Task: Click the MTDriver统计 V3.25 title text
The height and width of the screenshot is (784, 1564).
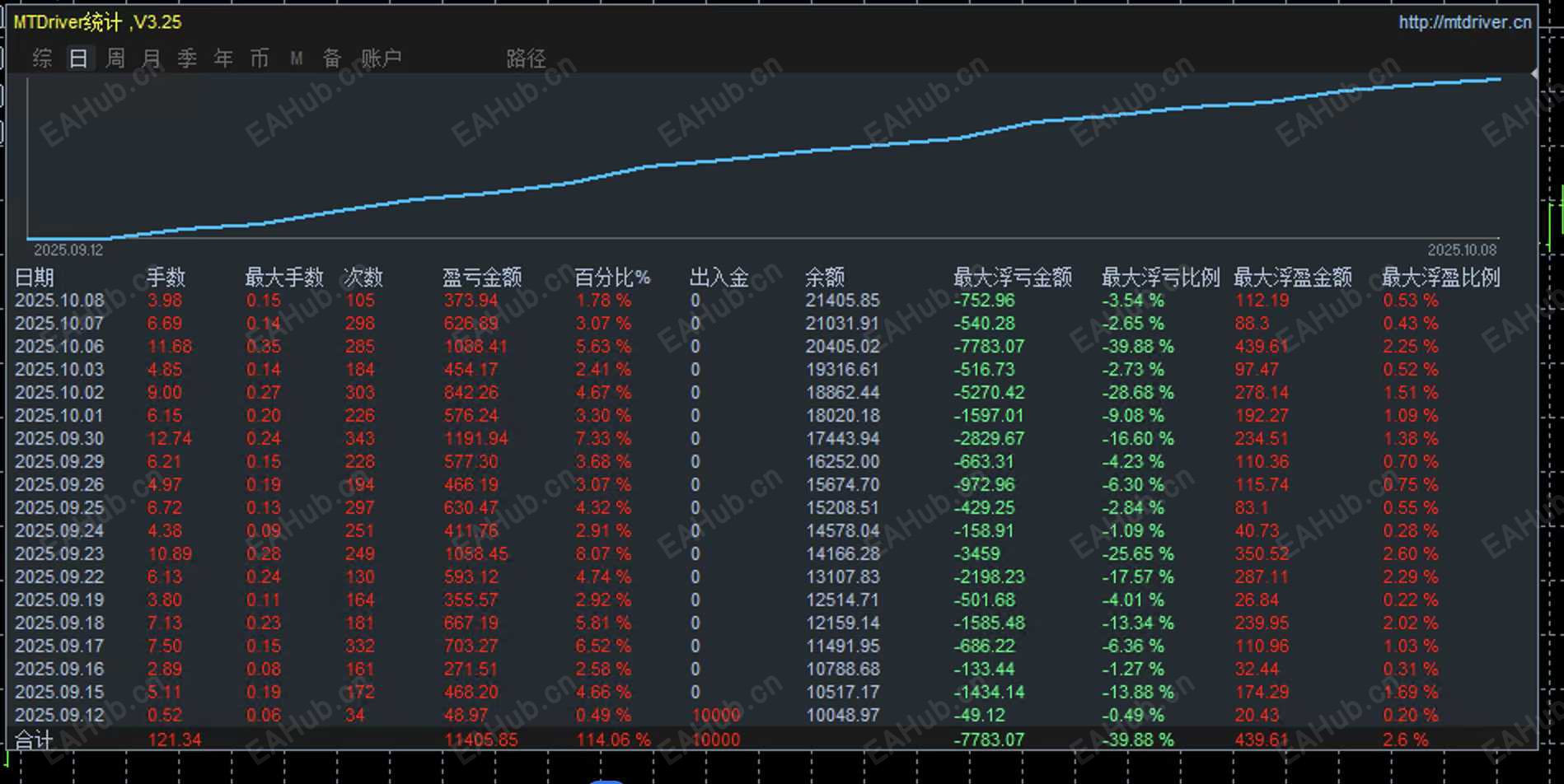Action: pos(98,22)
